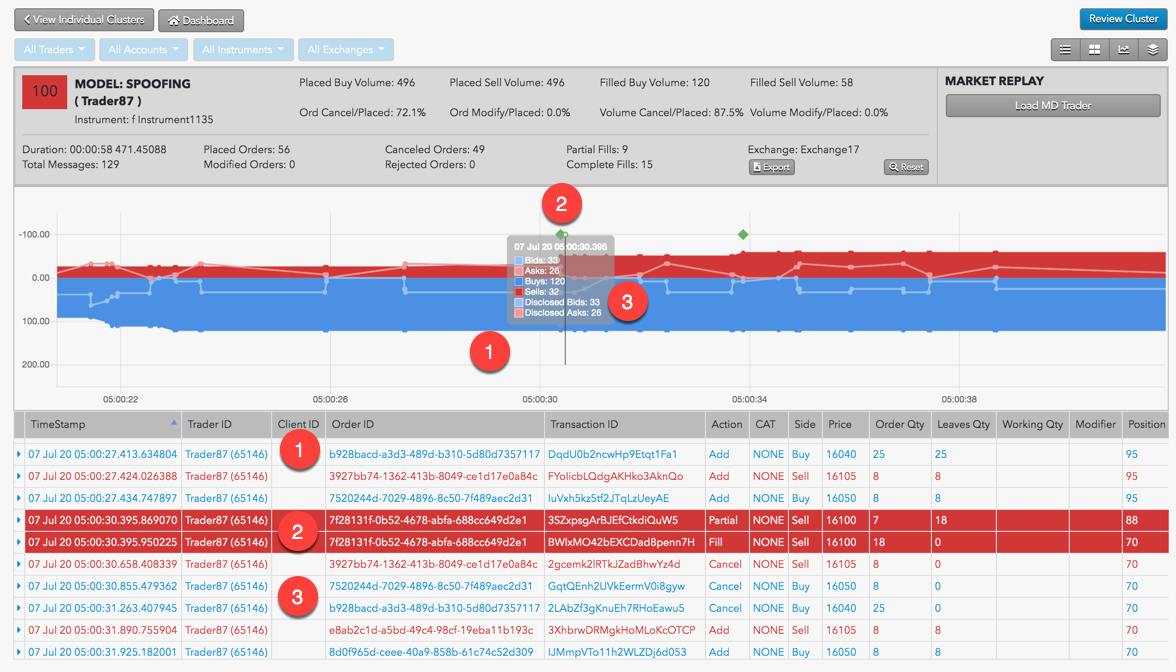Screen dimensions: 1176x672
Task: Open the All Traders dropdown
Action: [53, 49]
